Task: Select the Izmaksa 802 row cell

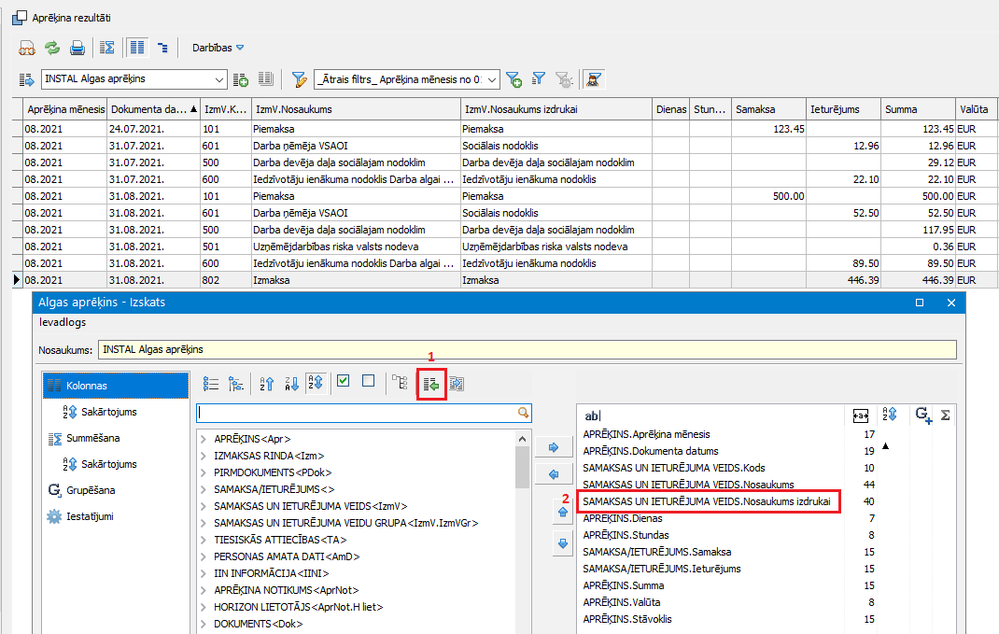Action: [356, 280]
